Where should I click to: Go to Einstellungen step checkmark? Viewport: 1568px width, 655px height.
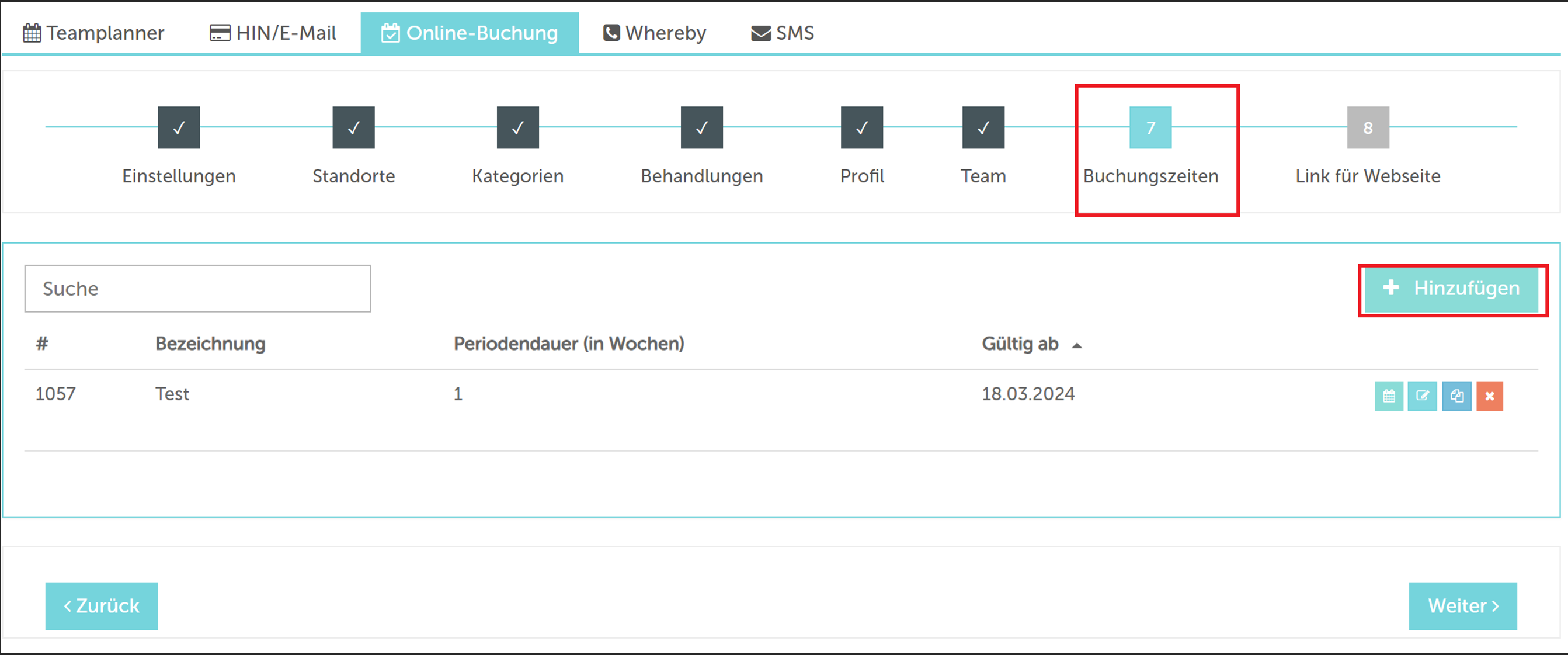pyautogui.click(x=178, y=127)
